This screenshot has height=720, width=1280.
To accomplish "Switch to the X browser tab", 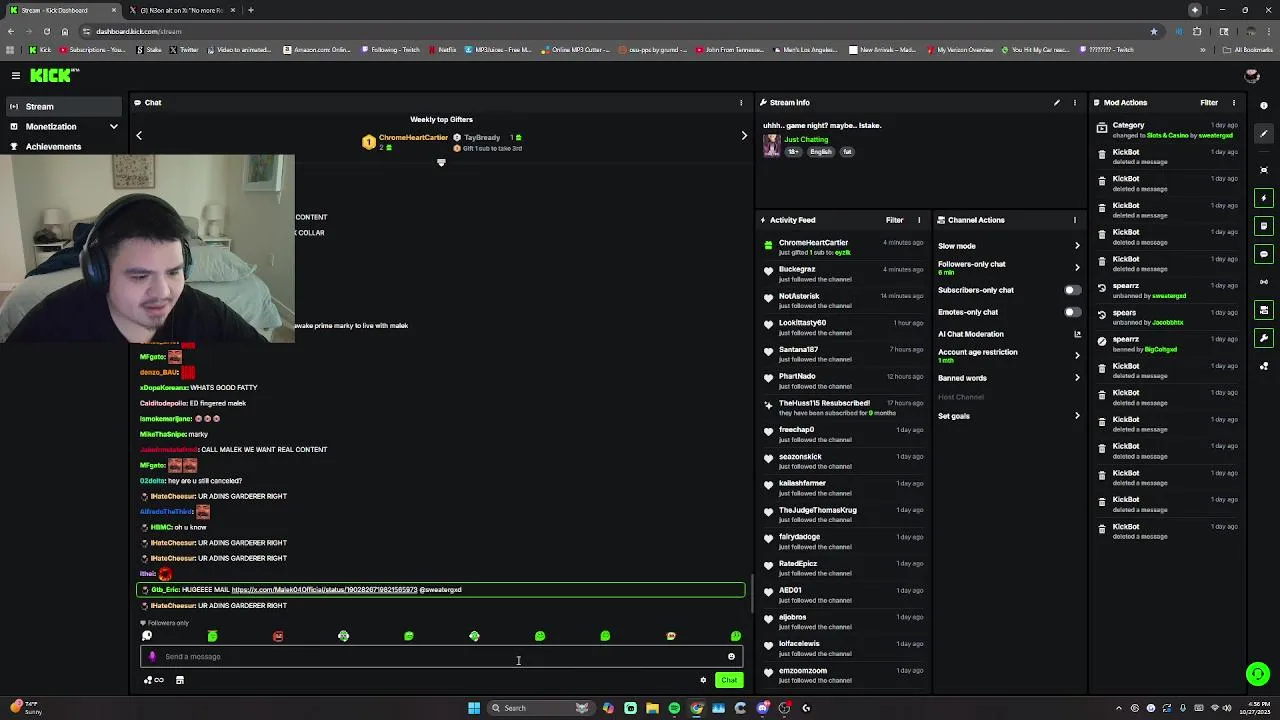I will (180, 10).
